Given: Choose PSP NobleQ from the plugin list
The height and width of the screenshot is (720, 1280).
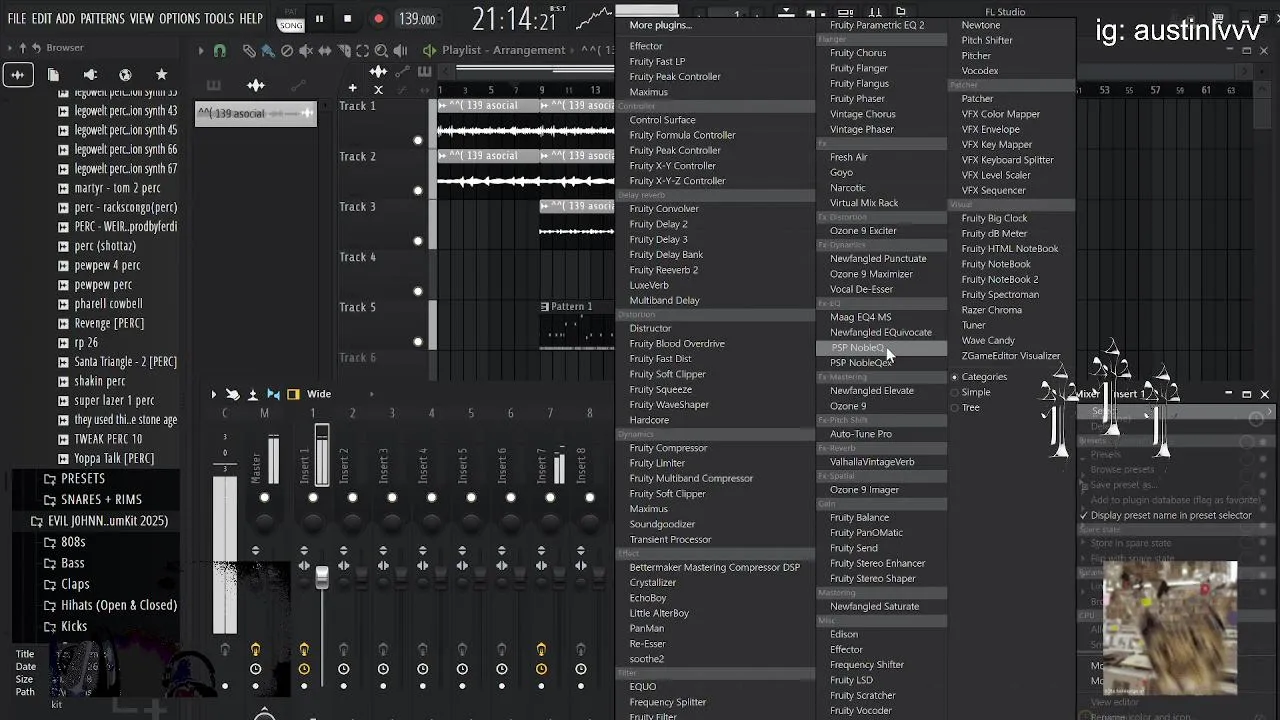Looking at the screenshot, I should pyautogui.click(x=882, y=347).
